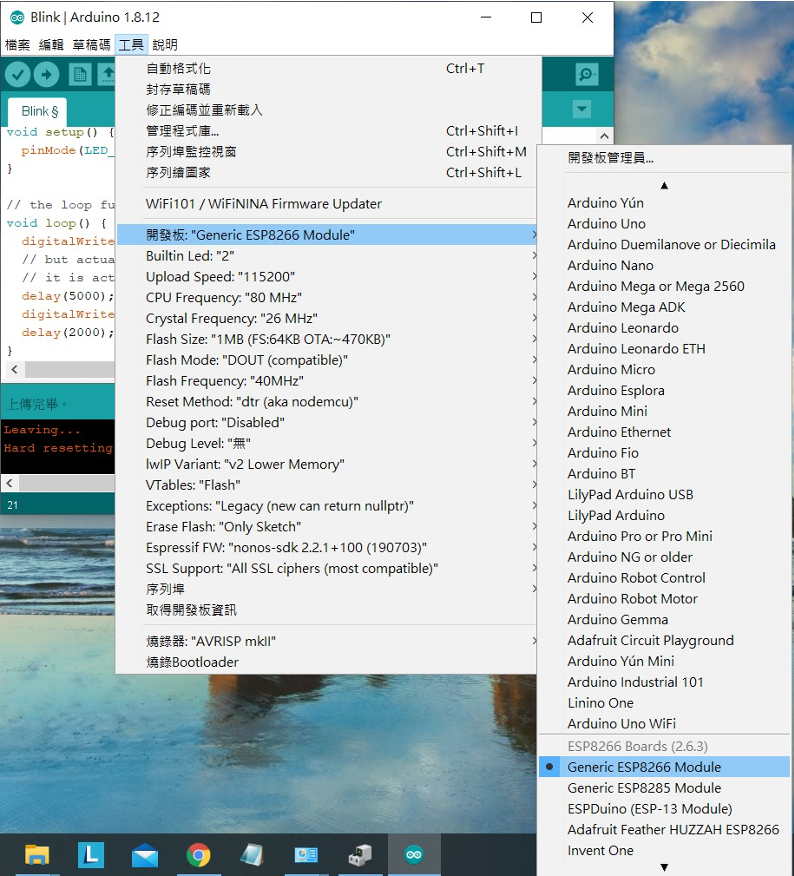Image resolution: width=794 pixels, height=876 pixels.
Task: Open the 工具 menu
Action: [131, 45]
